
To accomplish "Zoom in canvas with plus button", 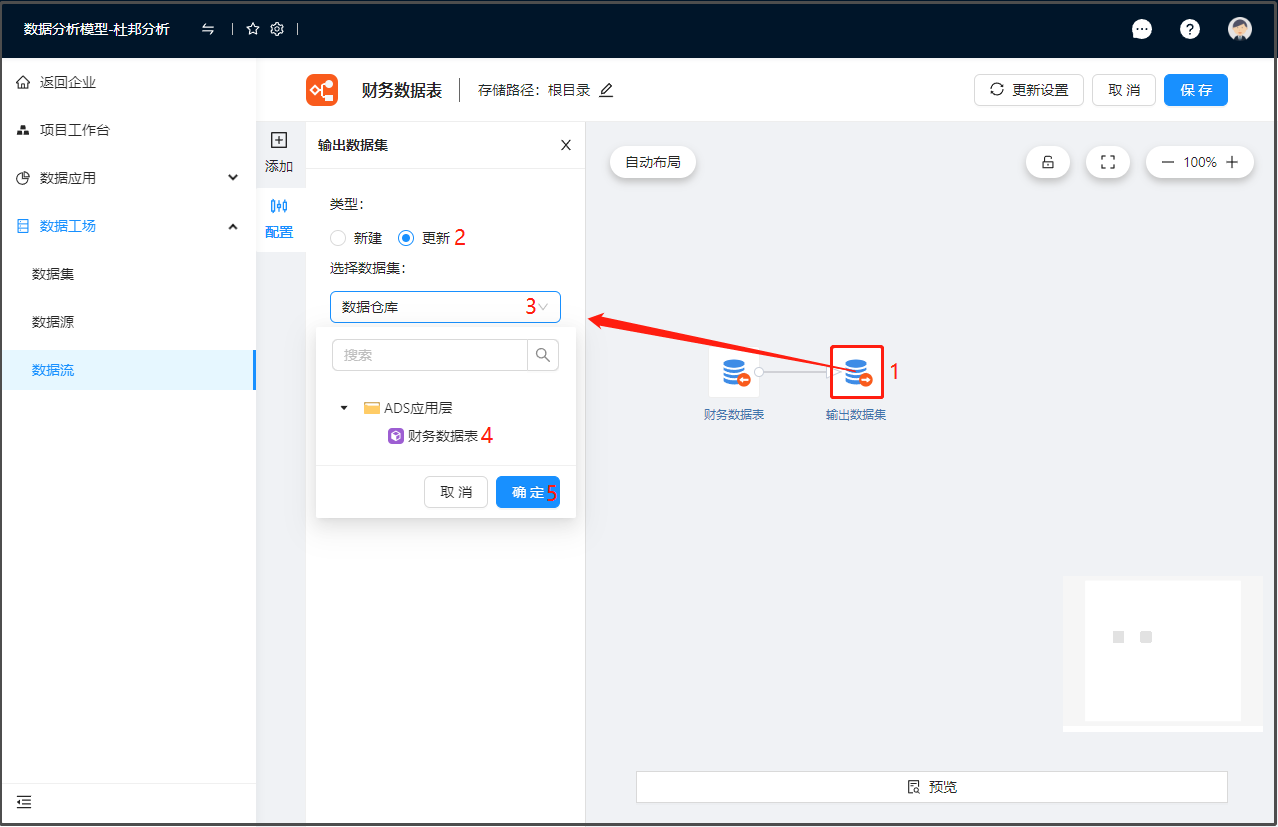I will (x=1232, y=162).
